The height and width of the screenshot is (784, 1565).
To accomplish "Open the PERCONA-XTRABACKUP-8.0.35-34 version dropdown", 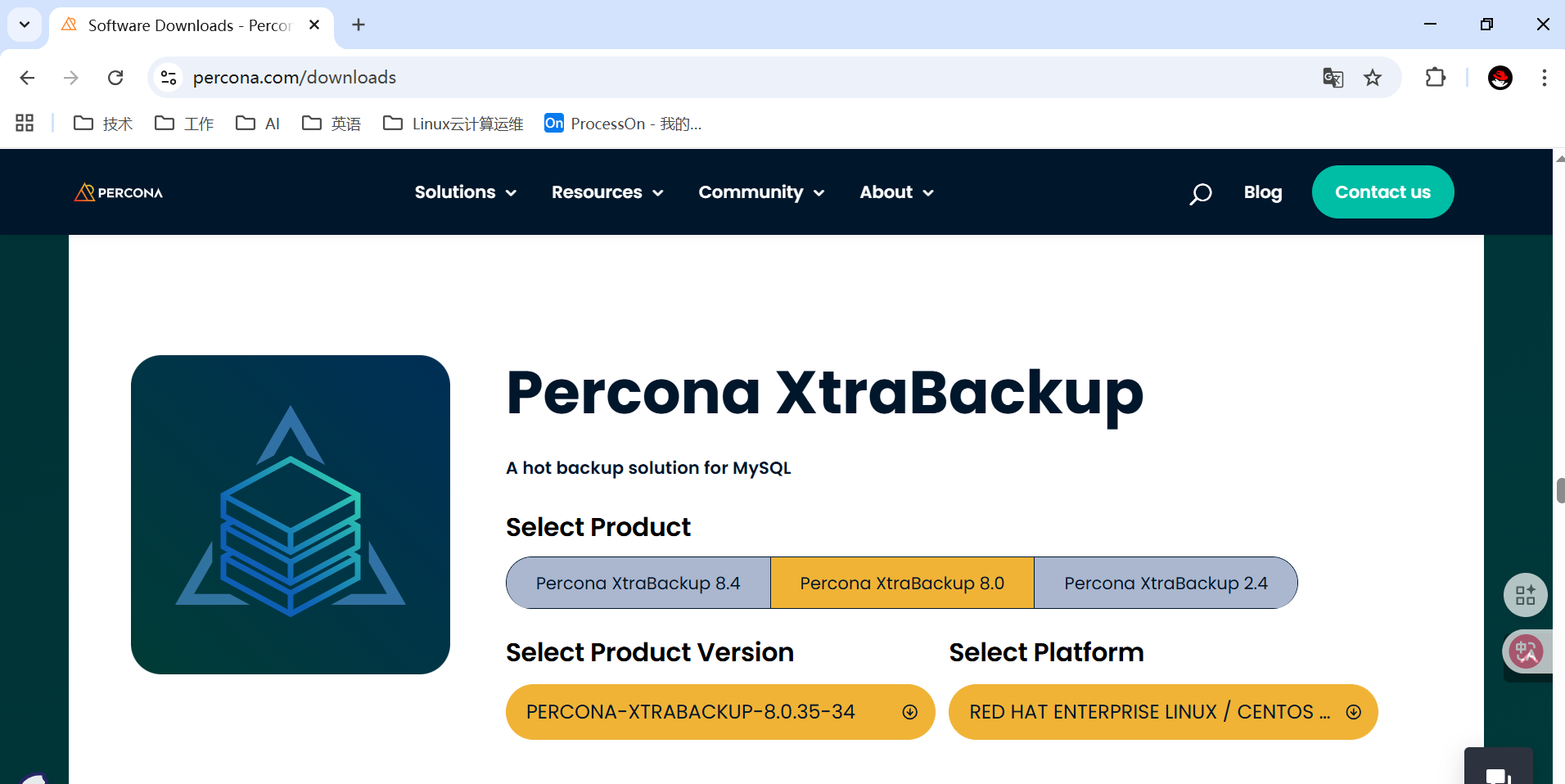I will [x=720, y=712].
